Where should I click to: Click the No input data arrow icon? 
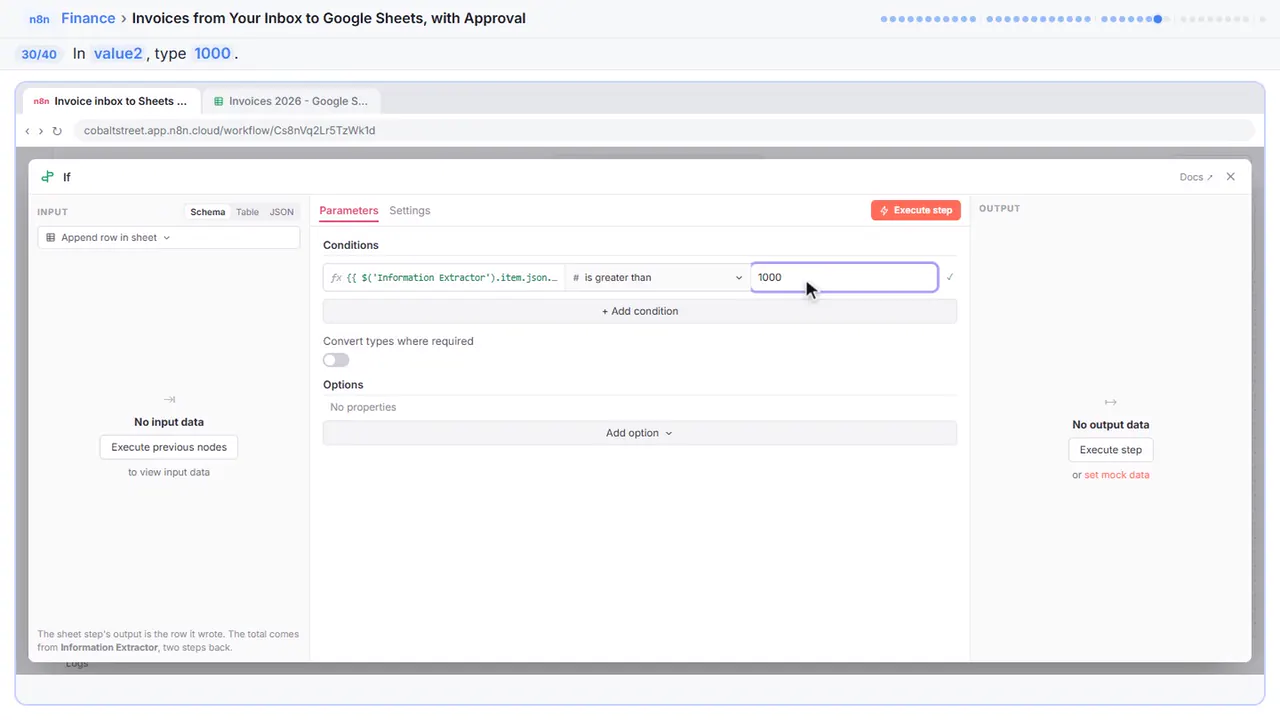[169, 400]
